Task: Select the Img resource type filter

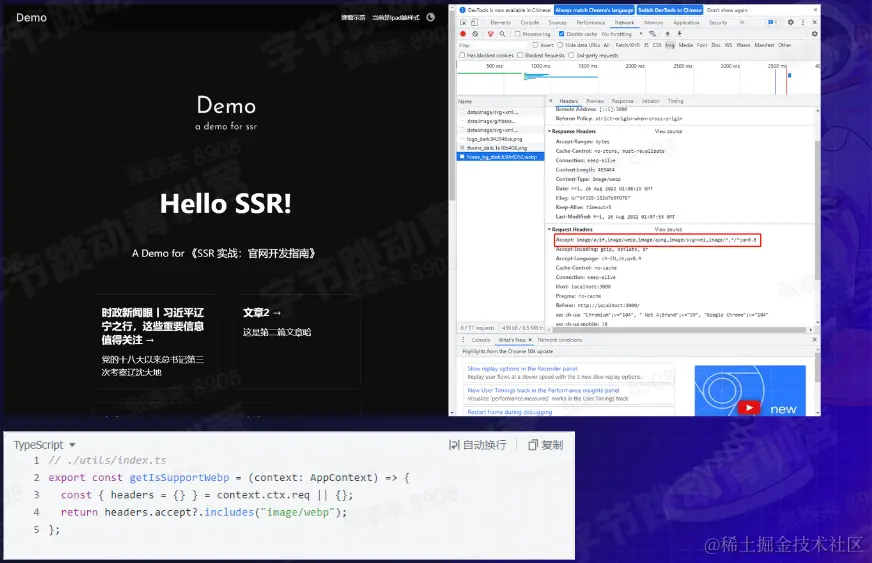Action: (x=670, y=45)
